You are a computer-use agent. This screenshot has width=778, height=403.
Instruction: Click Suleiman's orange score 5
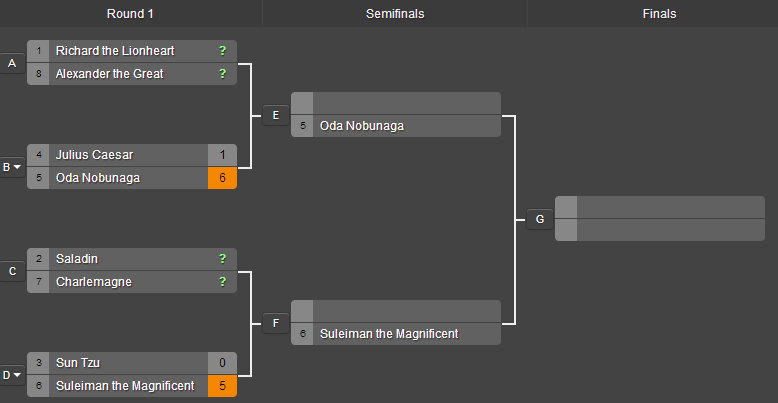click(x=222, y=386)
